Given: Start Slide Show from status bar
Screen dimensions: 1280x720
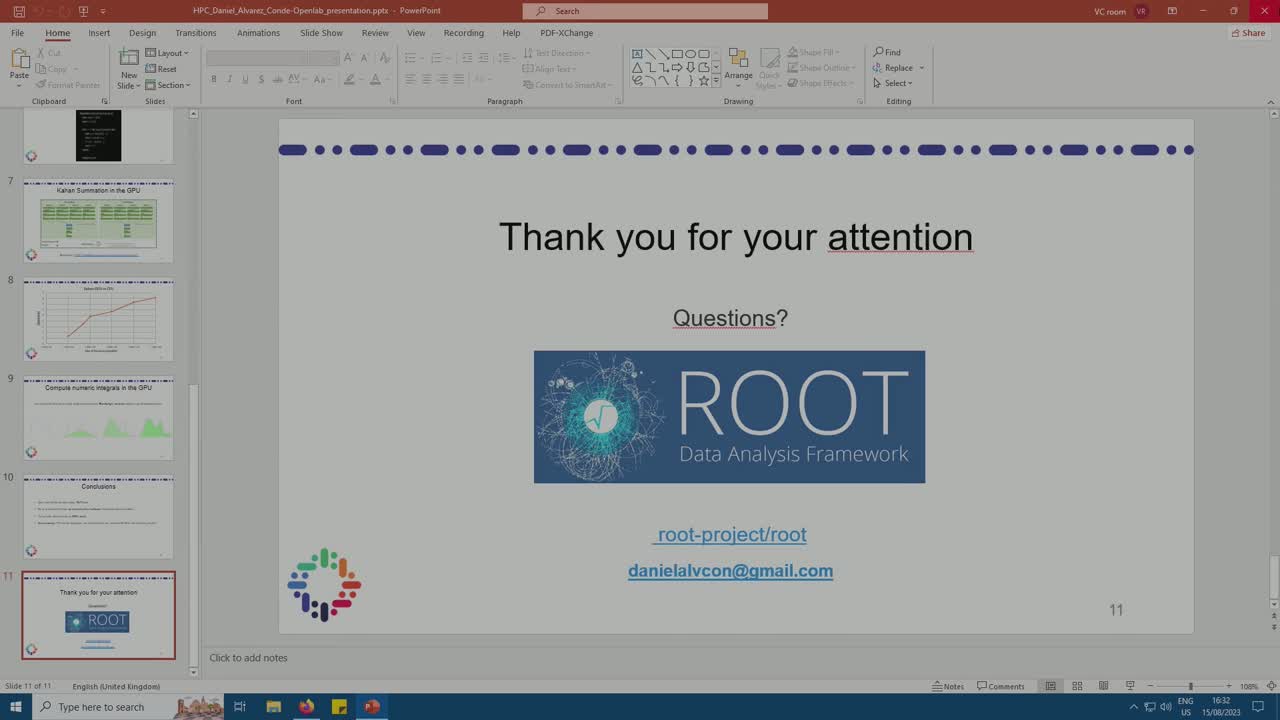Looking at the screenshot, I should click(1130, 686).
